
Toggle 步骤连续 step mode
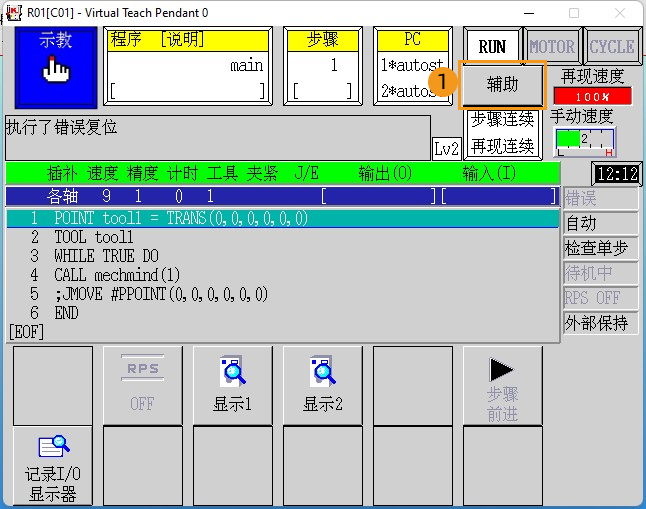coord(503,120)
